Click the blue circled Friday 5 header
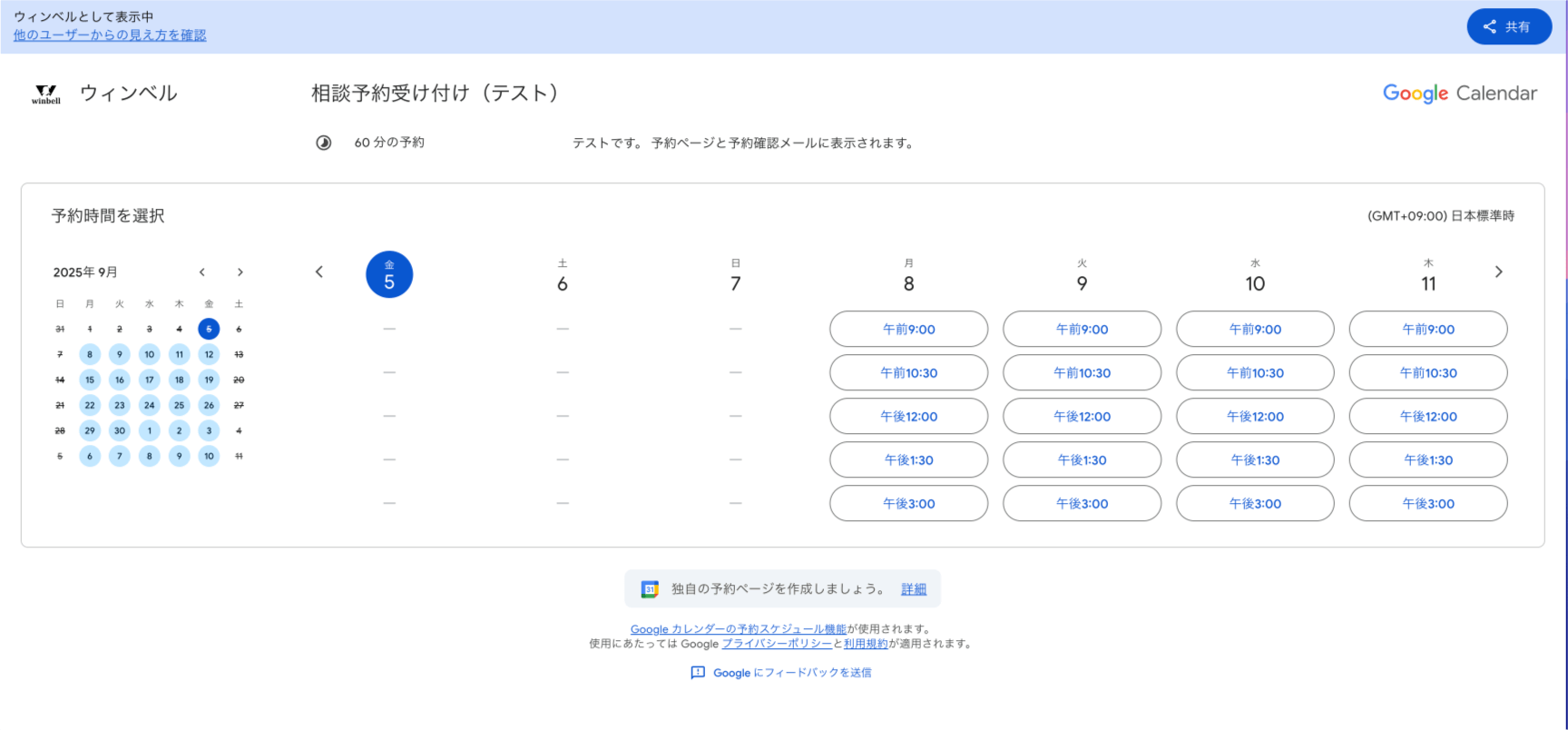This screenshot has width=1568, height=730. [x=389, y=274]
